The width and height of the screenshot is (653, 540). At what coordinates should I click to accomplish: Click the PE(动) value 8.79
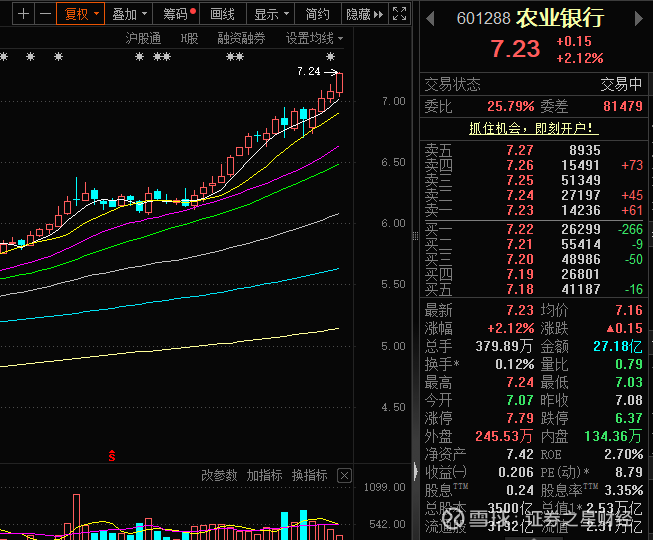tap(629, 472)
